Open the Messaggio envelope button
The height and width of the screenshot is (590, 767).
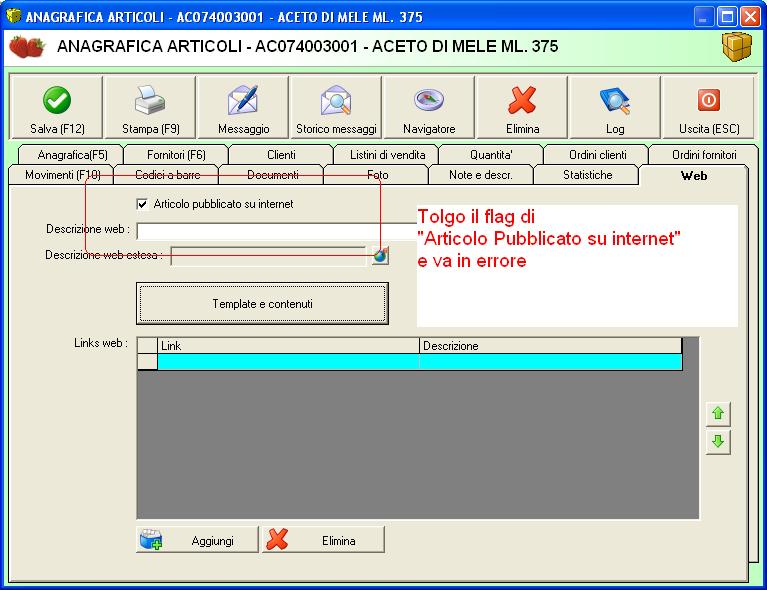(243, 107)
